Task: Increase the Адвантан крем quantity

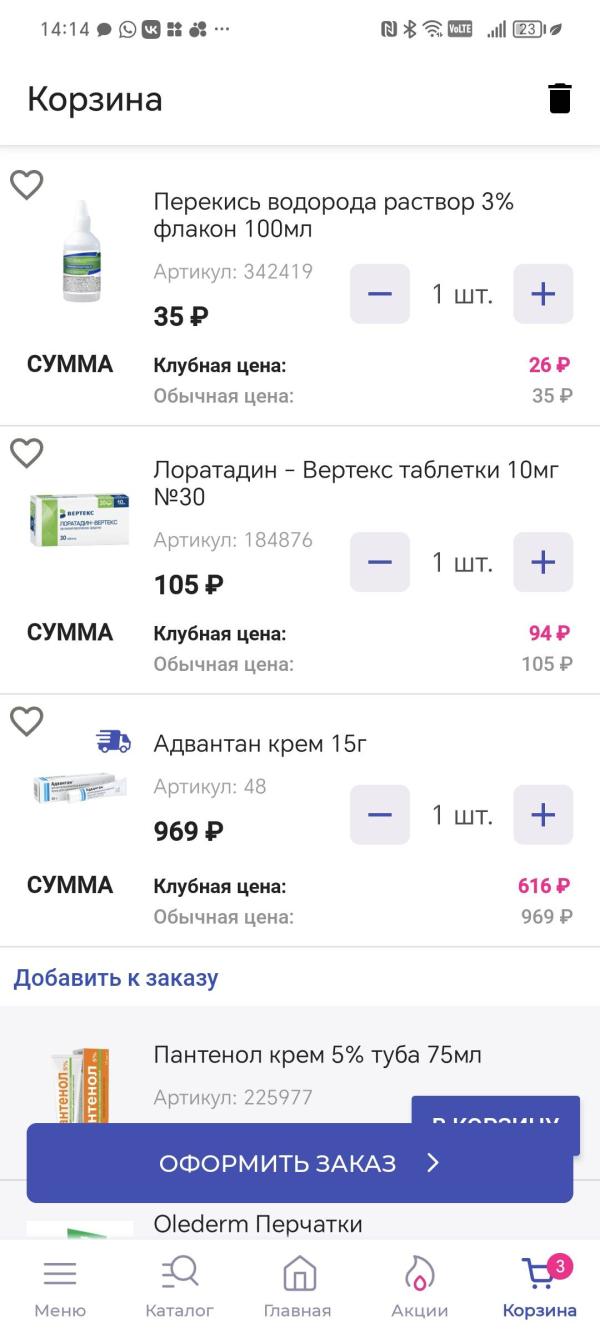Action: (x=543, y=815)
